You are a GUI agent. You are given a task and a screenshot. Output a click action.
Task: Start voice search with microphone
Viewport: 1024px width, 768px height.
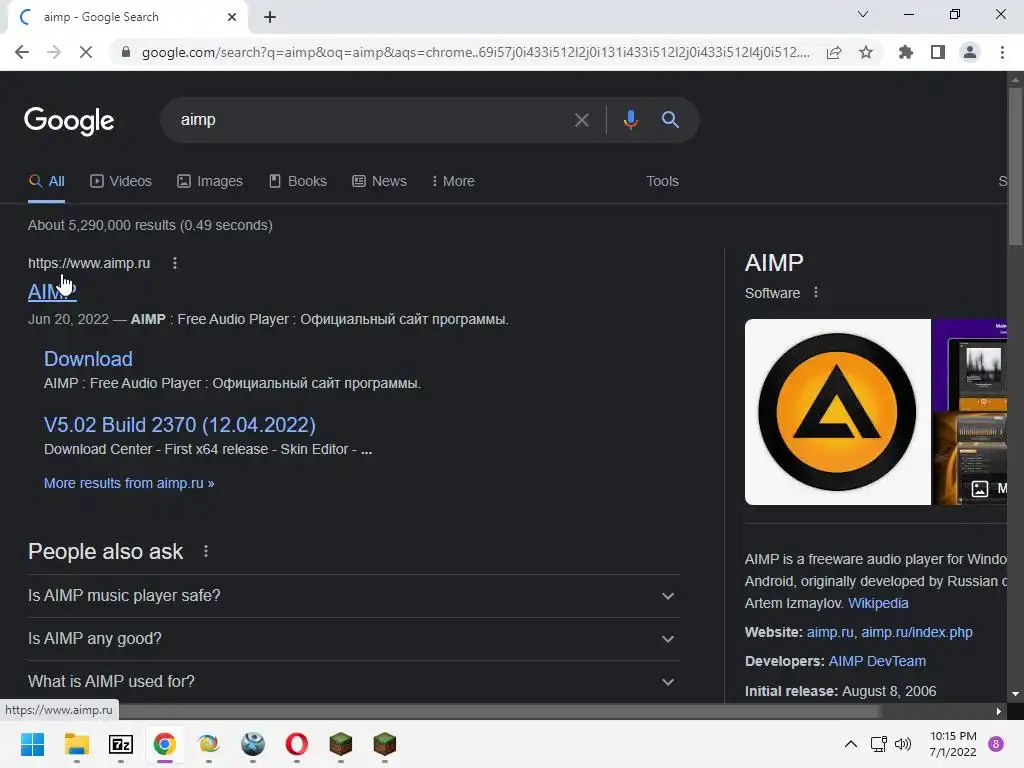pos(630,120)
